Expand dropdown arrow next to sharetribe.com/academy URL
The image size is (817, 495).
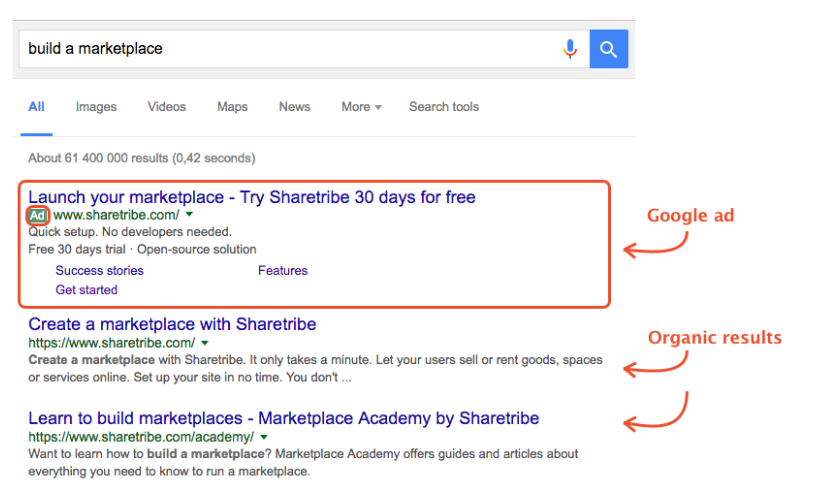pyautogui.click(x=264, y=437)
